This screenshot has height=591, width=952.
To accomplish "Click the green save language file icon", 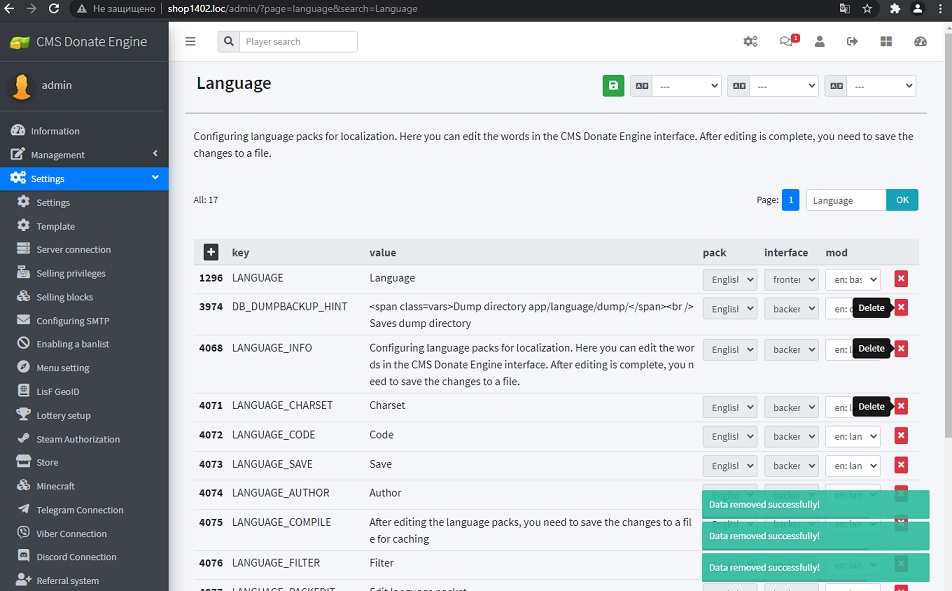I will tap(613, 86).
